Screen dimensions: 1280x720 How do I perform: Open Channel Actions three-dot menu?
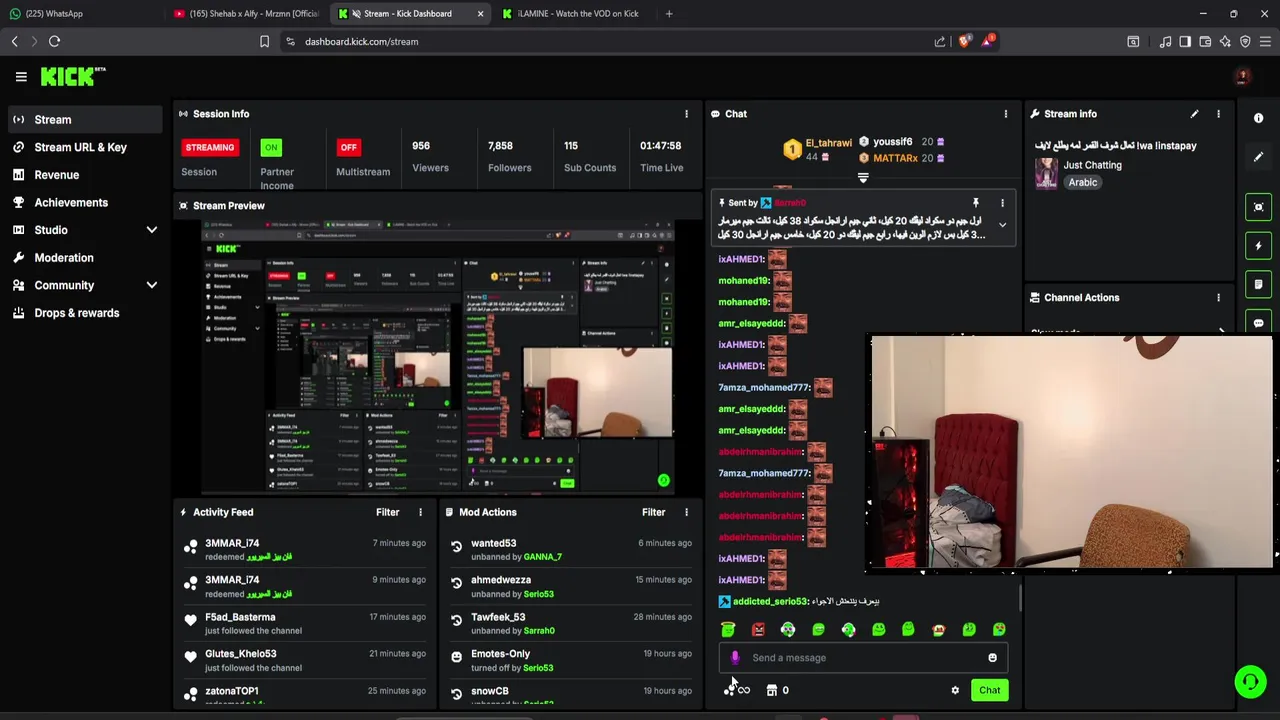click(x=1218, y=298)
